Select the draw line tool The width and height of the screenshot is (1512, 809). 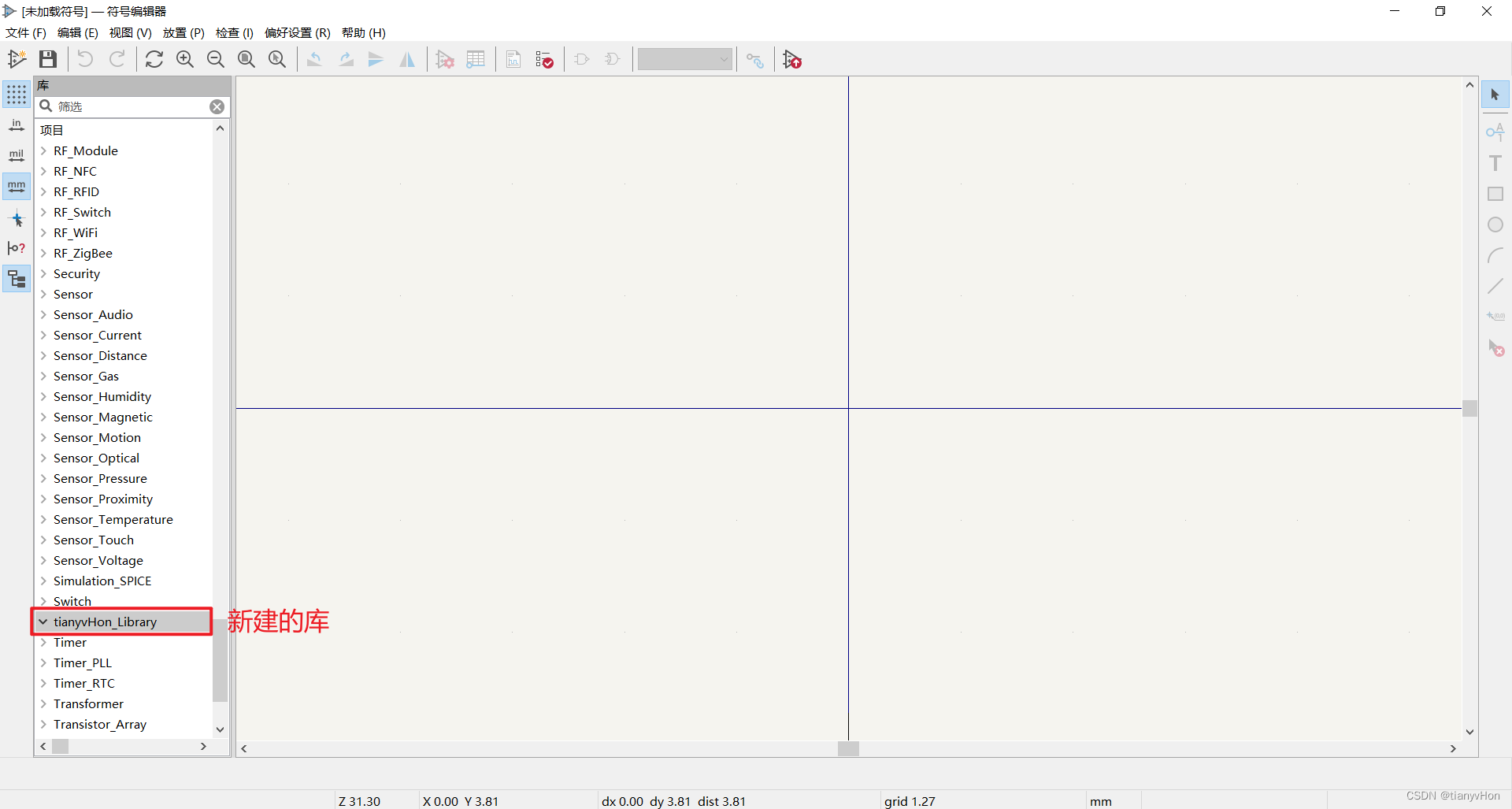1495,286
